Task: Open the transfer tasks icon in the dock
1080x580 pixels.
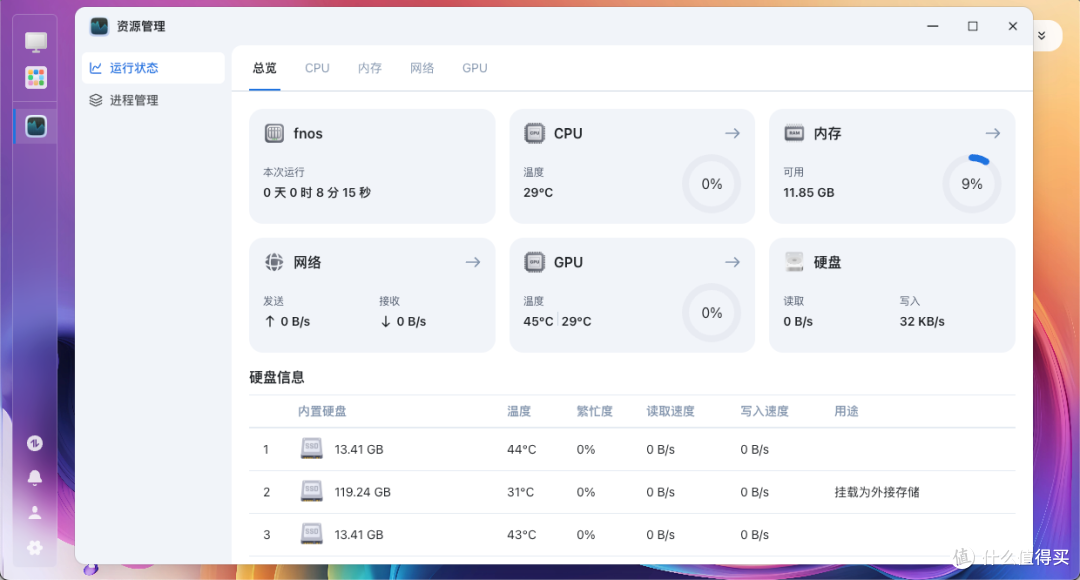Action: point(34,443)
